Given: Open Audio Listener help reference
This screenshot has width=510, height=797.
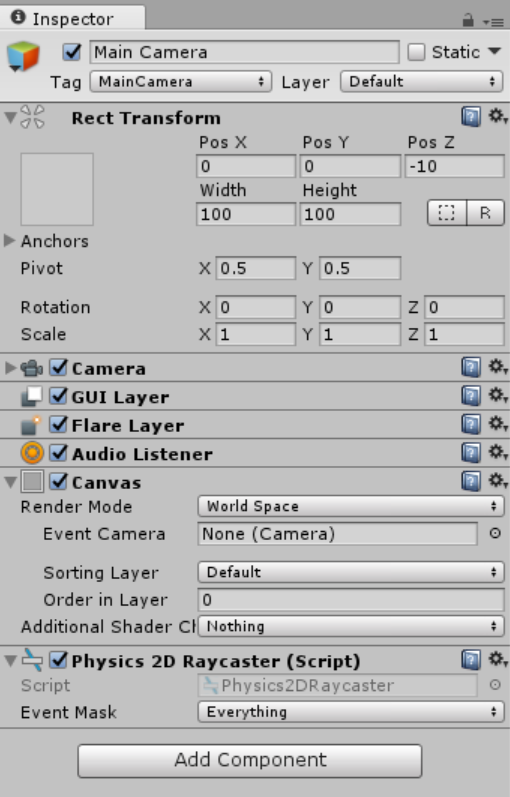Looking at the screenshot, I should tap(471, 452).
